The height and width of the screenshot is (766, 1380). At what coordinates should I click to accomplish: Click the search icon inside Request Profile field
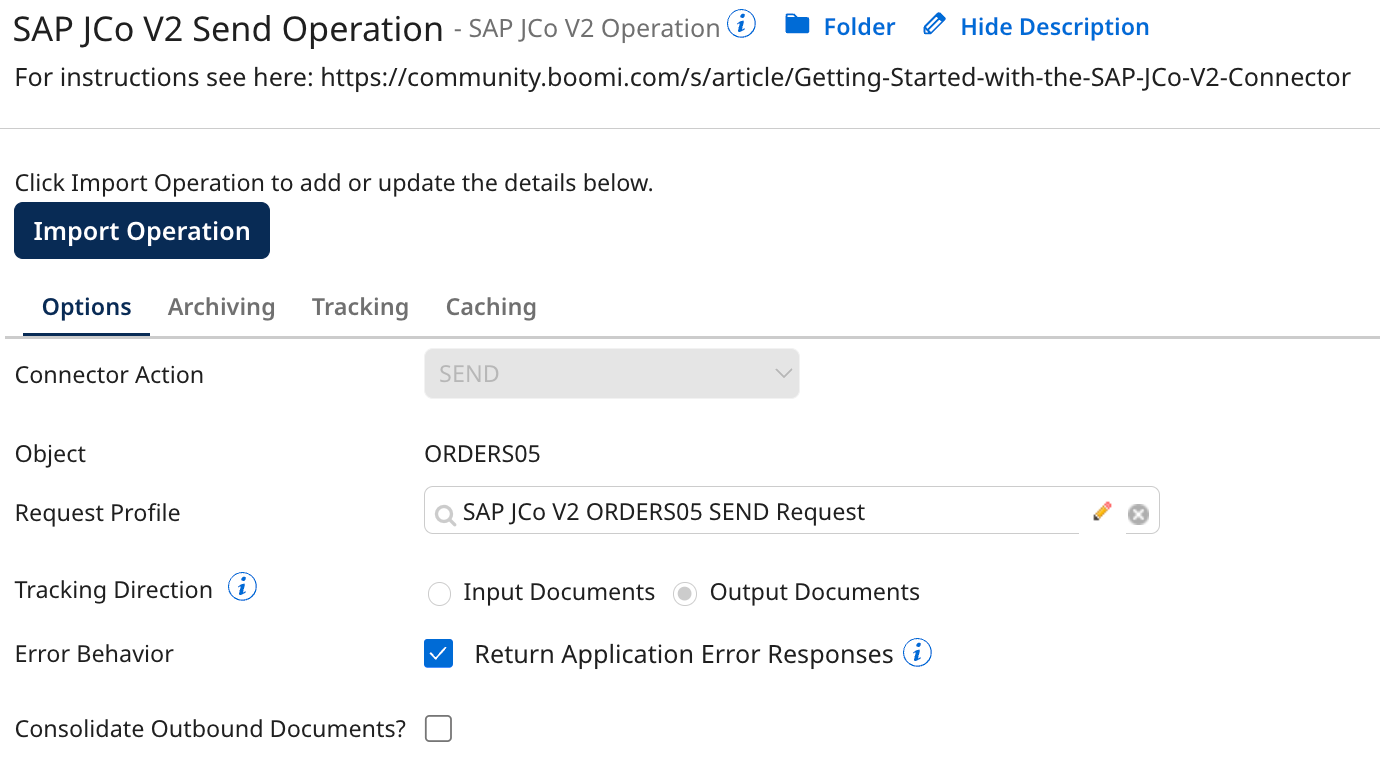coord(444,512)
